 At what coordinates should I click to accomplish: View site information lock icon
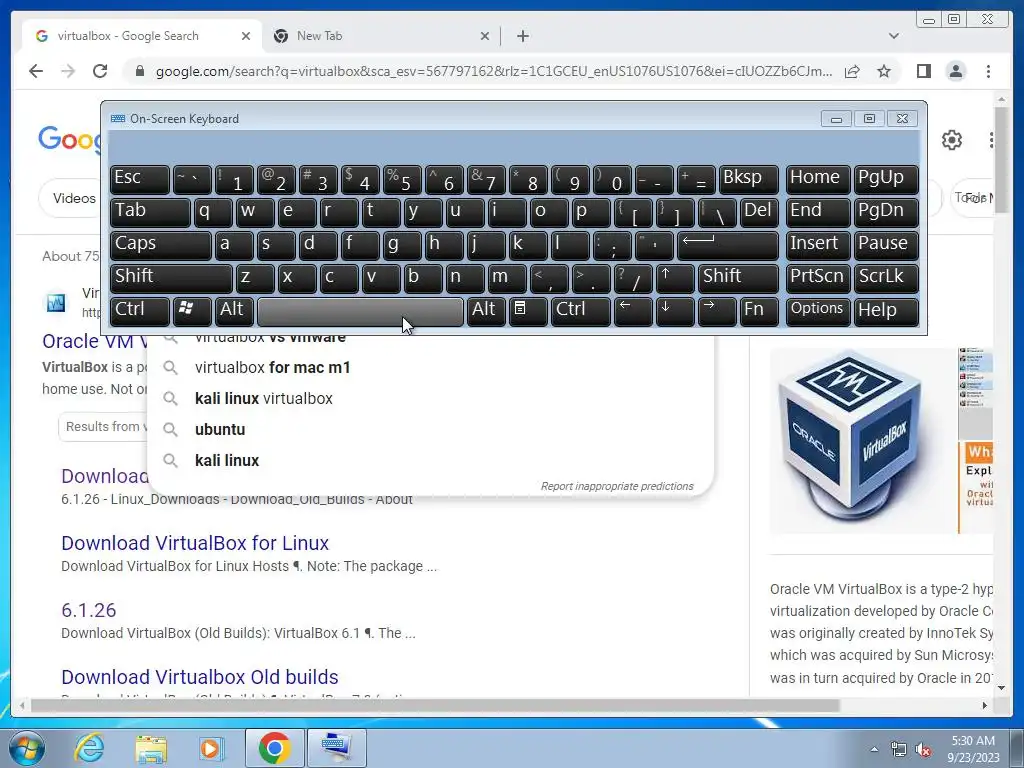(139, 71)
